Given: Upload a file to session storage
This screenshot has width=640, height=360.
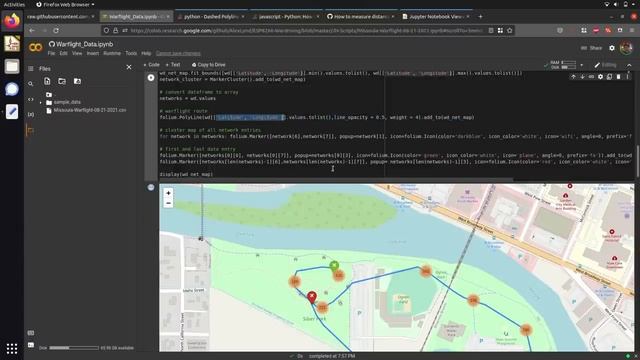Looking at the screenshot, I should point(47,81).
